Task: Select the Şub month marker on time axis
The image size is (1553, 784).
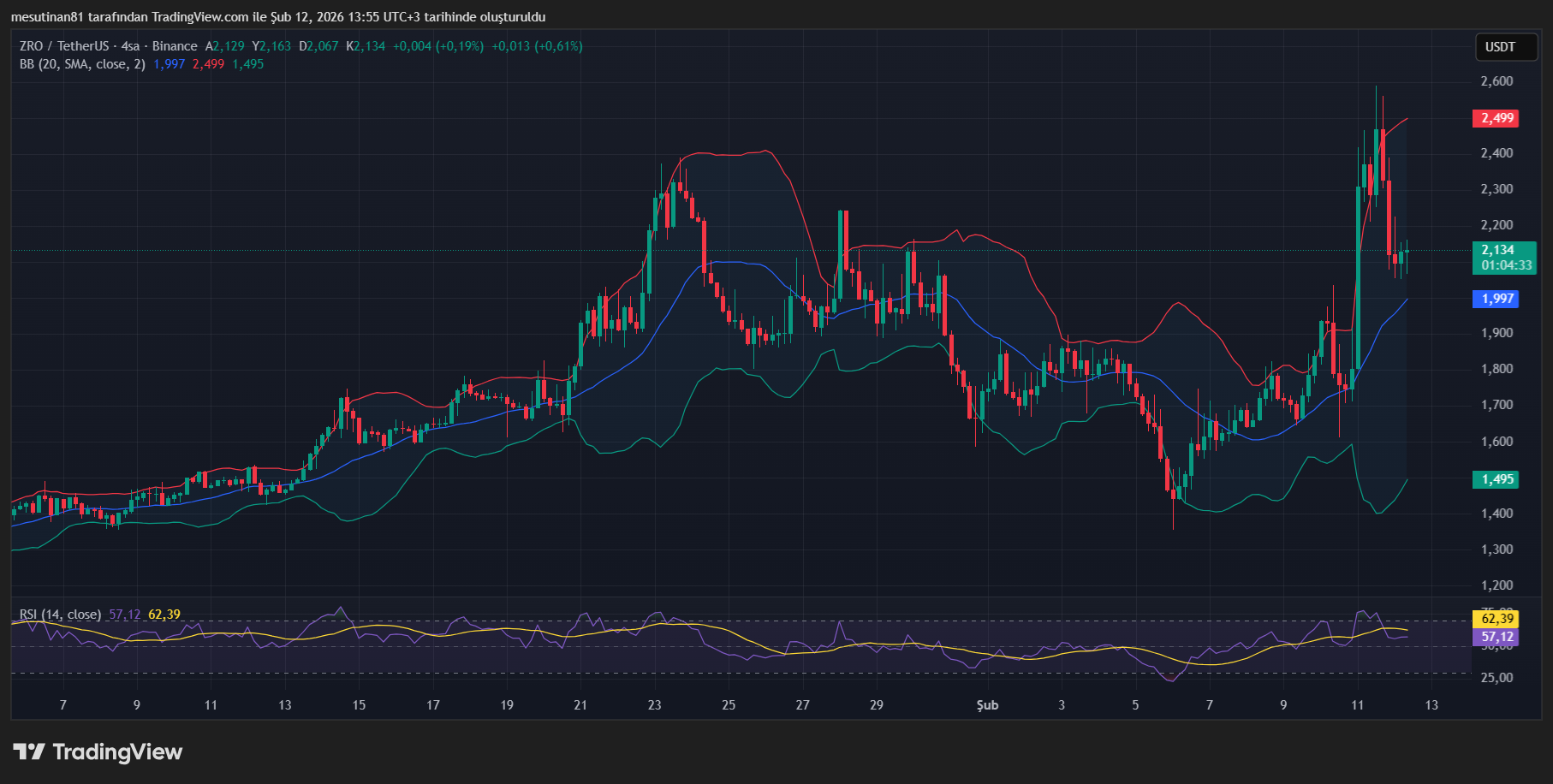Action: [x=987, y=705]
